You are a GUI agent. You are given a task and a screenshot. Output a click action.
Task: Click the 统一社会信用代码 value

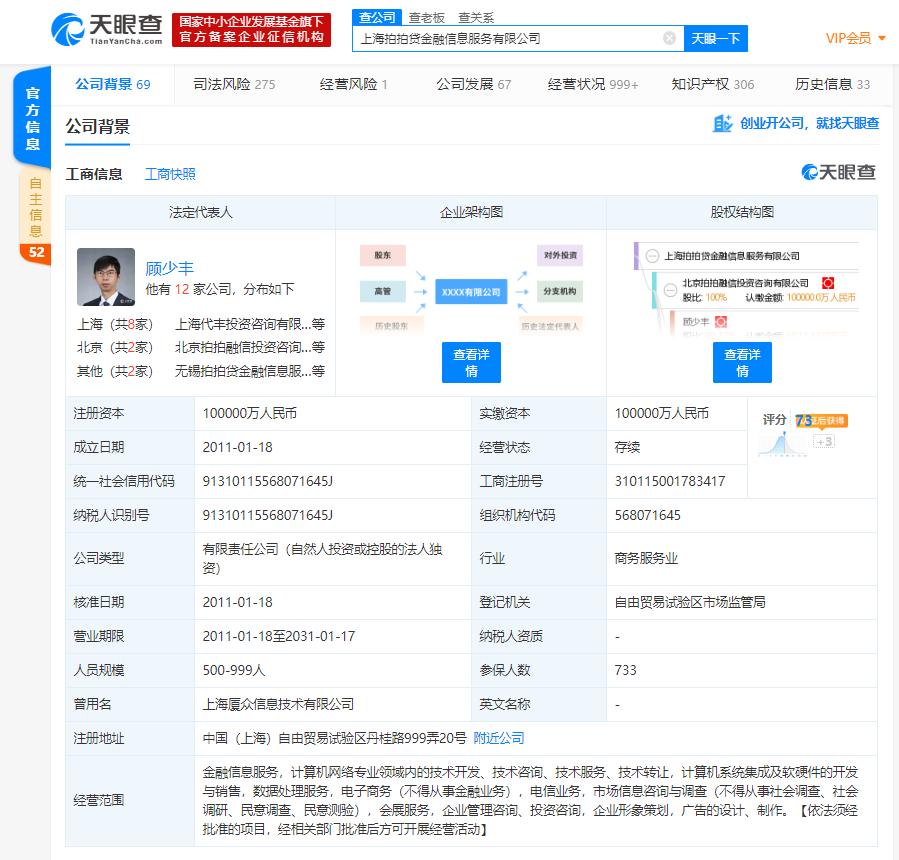click(x=268, y=481)
